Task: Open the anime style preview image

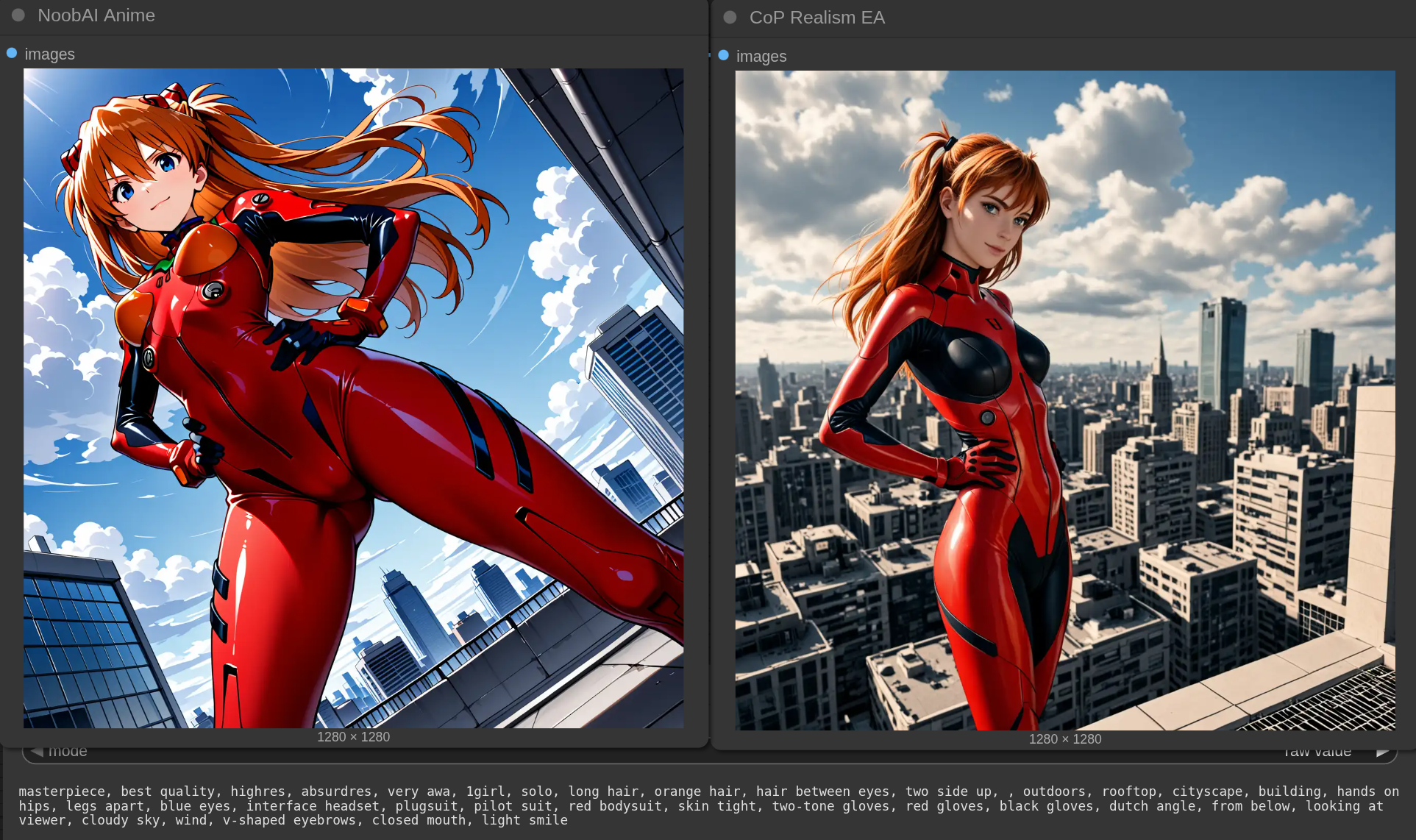Action: coord(353,398)
